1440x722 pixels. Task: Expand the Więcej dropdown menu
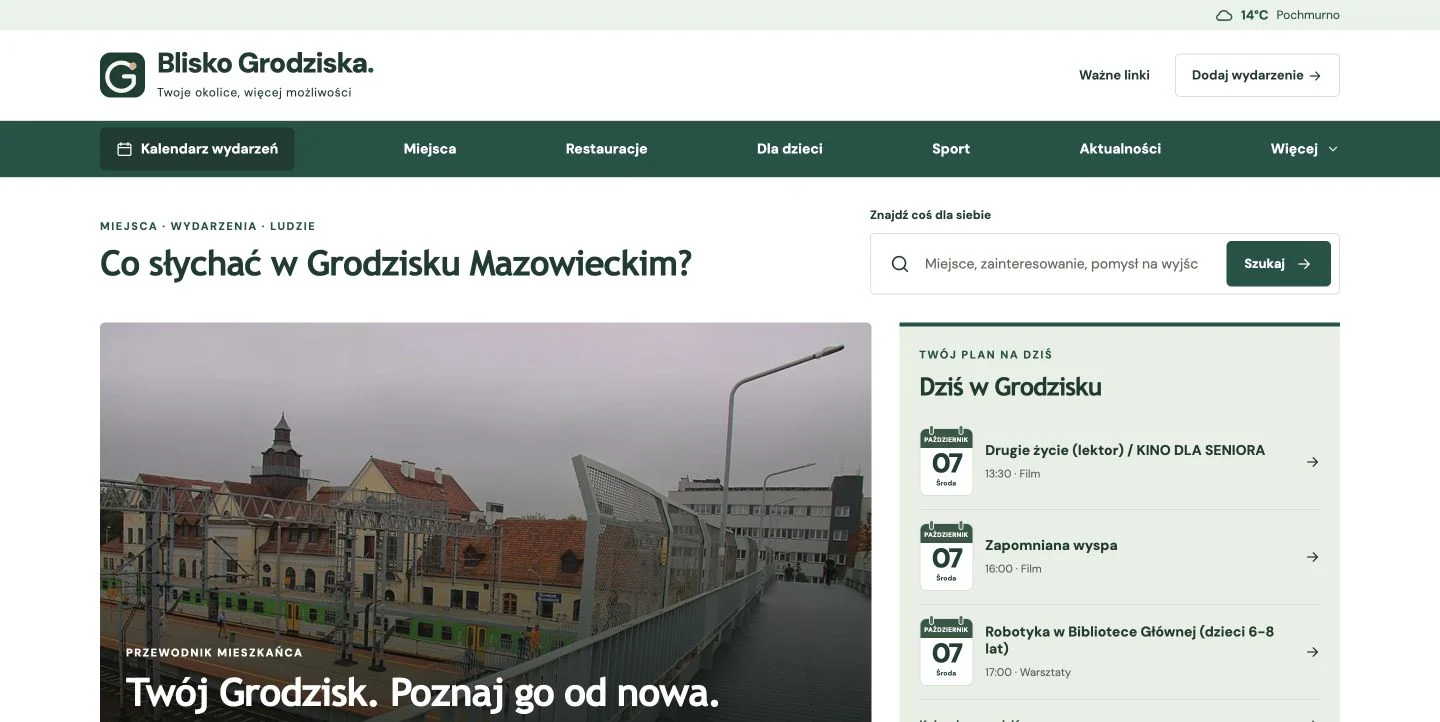click(x=1304, y=149)
